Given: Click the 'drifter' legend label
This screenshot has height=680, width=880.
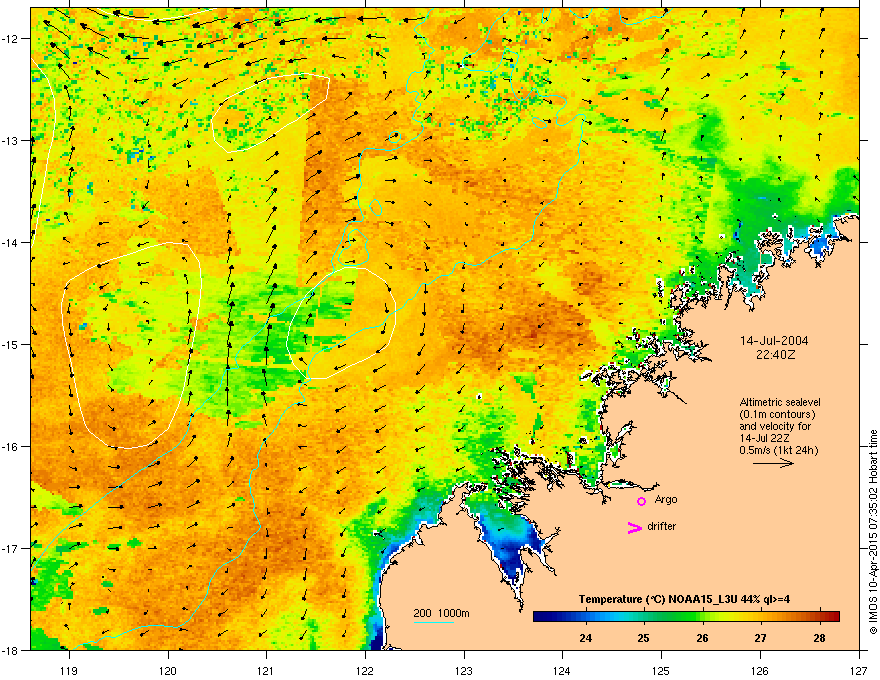Looking at the screenshot, I should point(662,526).
